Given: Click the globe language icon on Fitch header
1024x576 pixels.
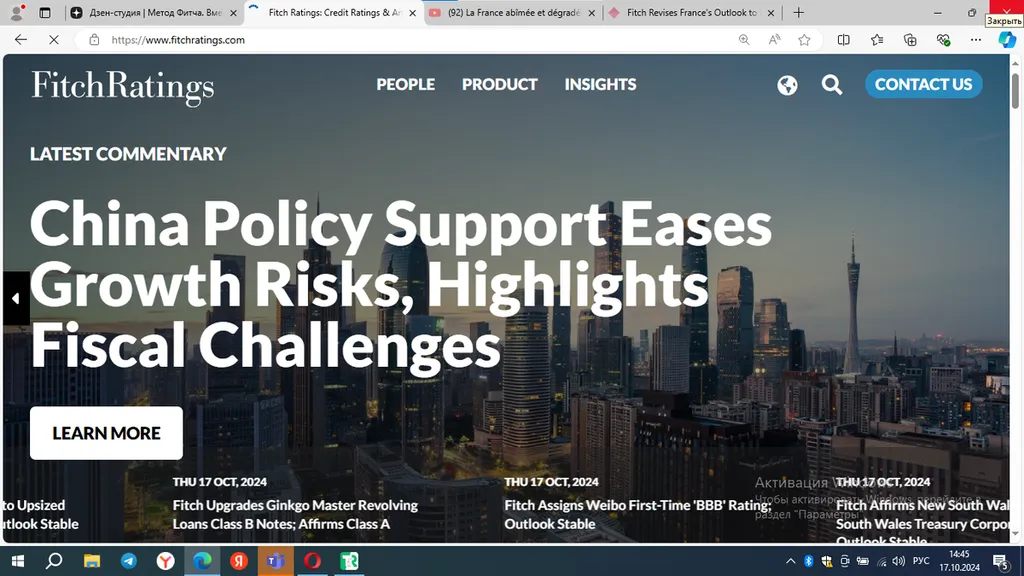Looking at the screenshot, I should click(787, 84).
